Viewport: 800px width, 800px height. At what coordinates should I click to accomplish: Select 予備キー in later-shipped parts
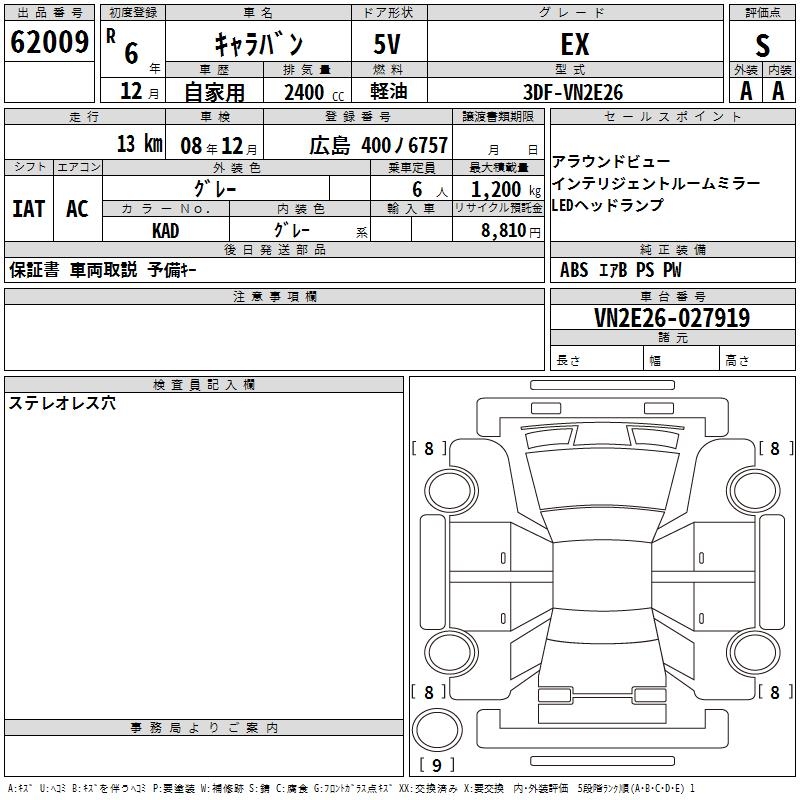point(172,269)
